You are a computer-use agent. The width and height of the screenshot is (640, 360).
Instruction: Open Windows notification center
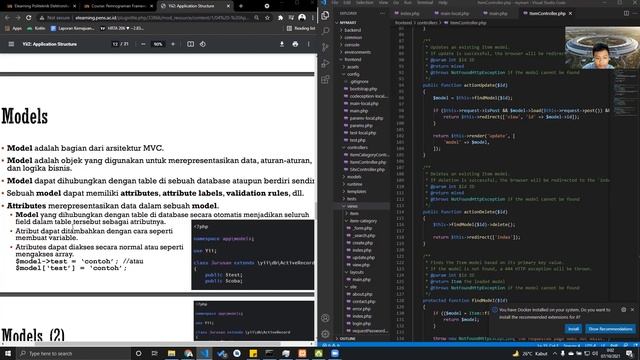pyautogui.click(x=629, y=353)
